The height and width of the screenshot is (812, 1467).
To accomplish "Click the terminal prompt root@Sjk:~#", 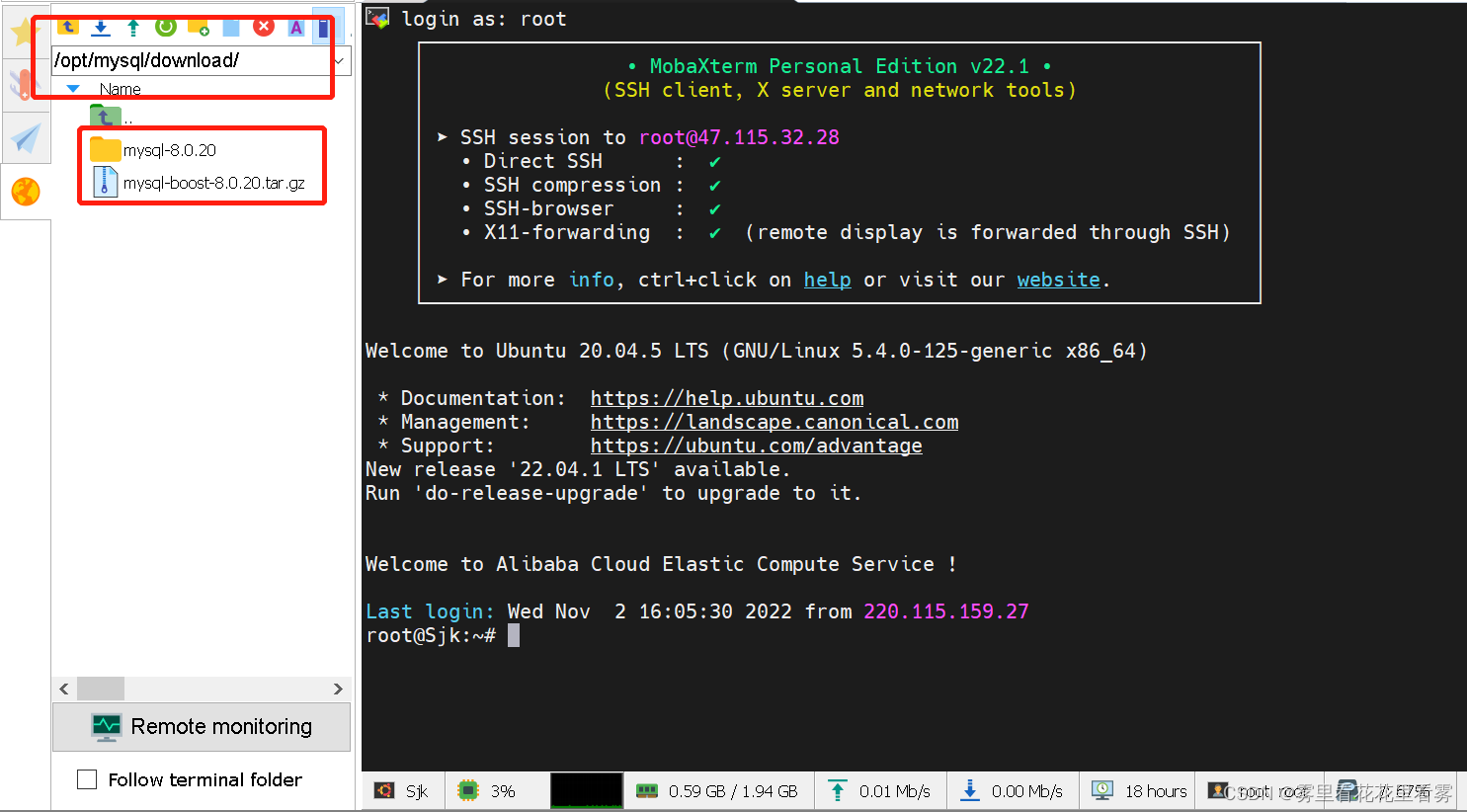I will click(x=431, y=635).
